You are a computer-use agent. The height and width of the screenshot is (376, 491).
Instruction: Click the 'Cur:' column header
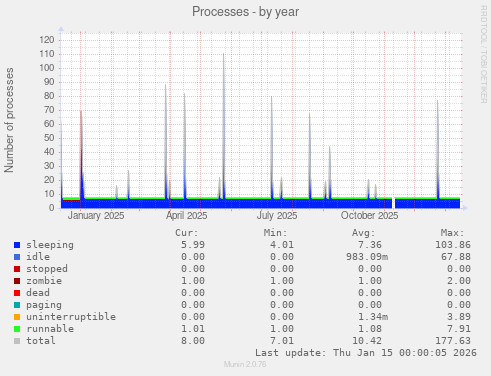[187, 233]
